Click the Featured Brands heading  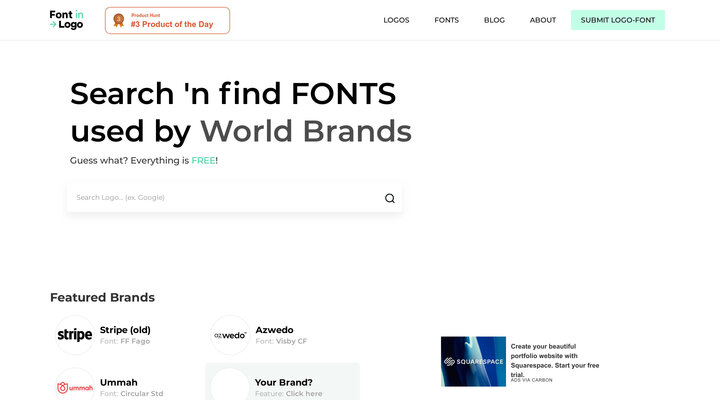tap(102, 297)
